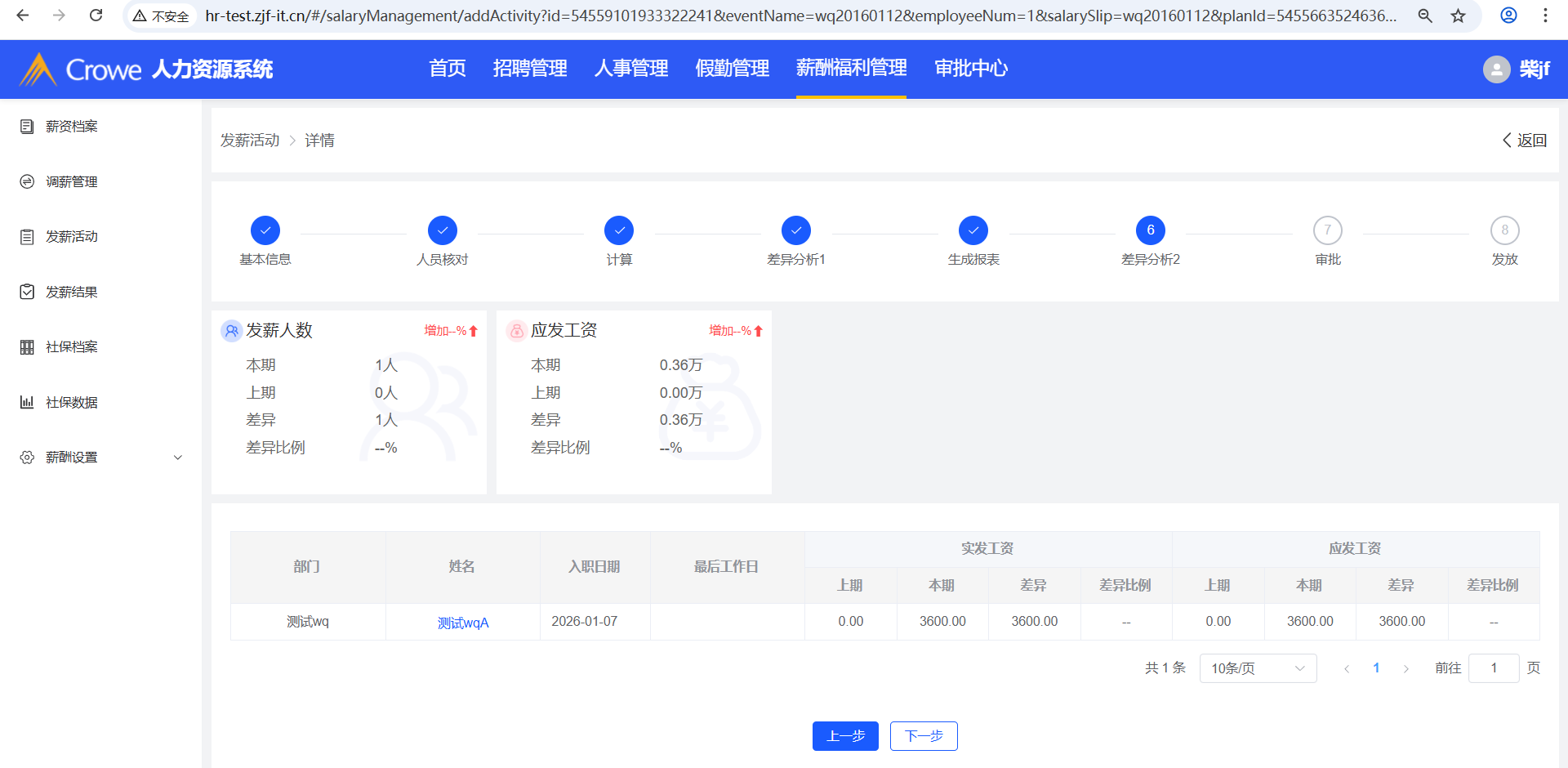Click the 调薪管理 sidebar icon
This screenshot has height=768, width=1568.
pos(27,181)
